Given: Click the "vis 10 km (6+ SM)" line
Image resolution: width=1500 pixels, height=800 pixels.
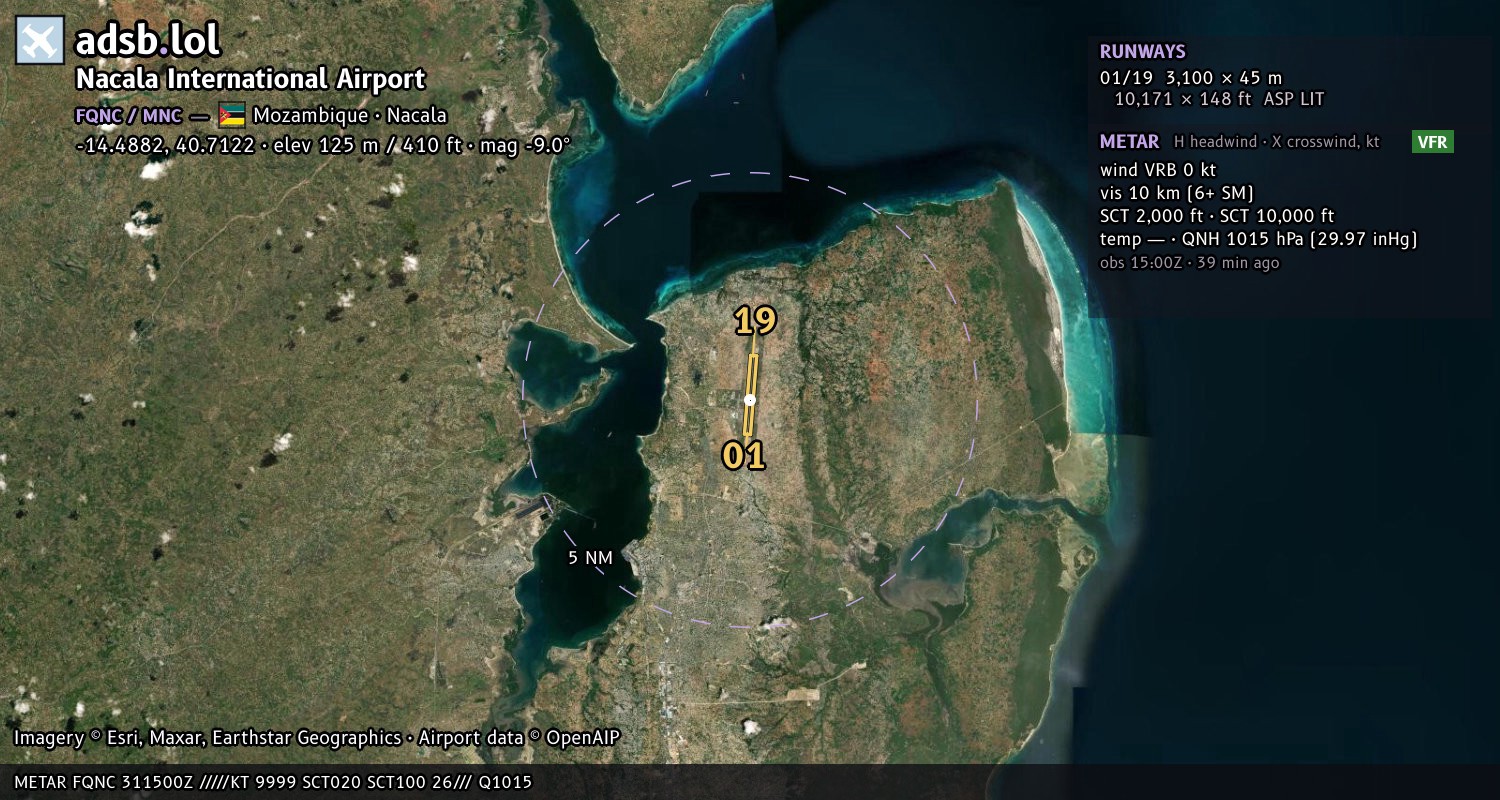Looking at the screenshot, I should [x=1177, y=193].
